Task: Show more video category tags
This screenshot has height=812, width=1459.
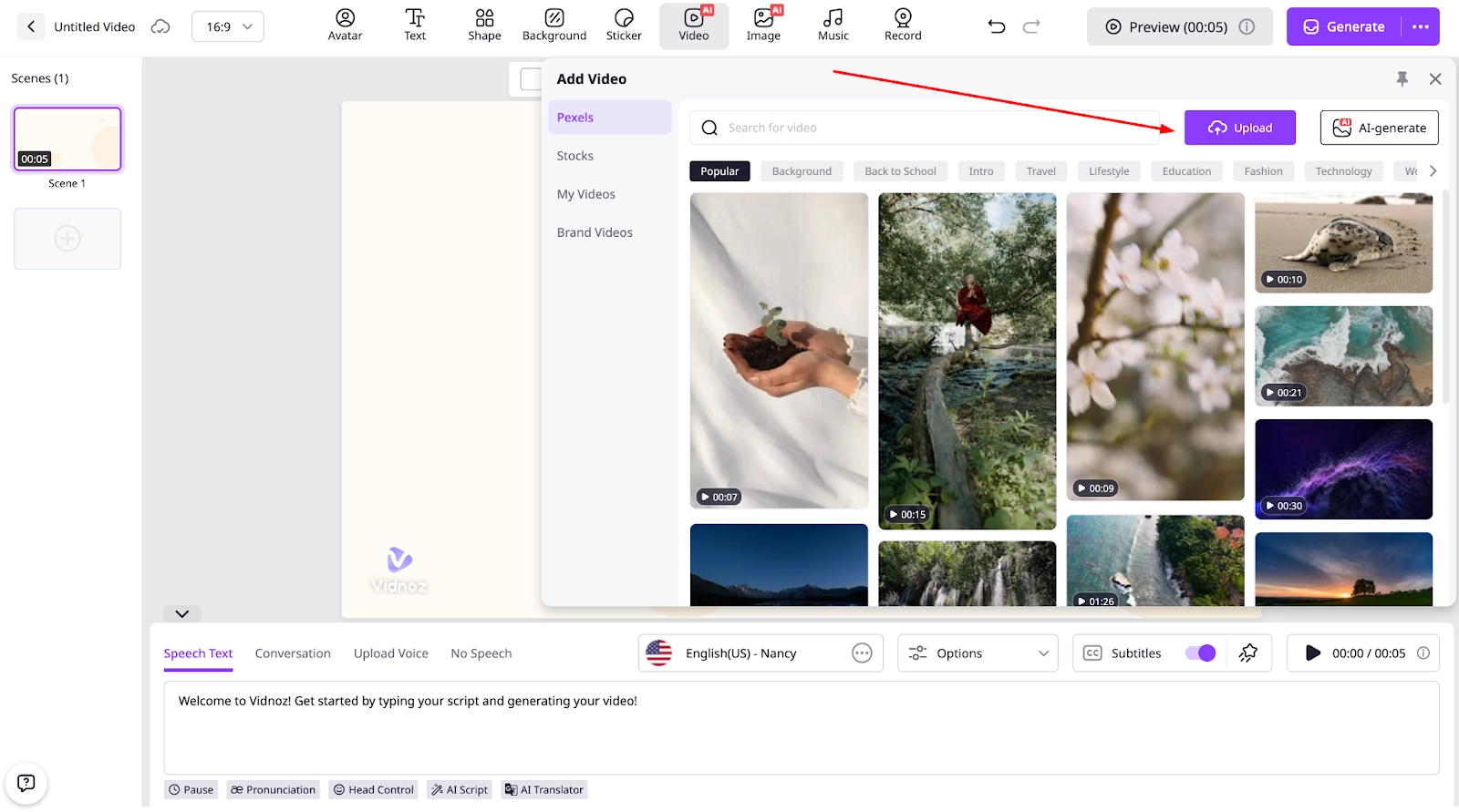Action: (1433, 170)
